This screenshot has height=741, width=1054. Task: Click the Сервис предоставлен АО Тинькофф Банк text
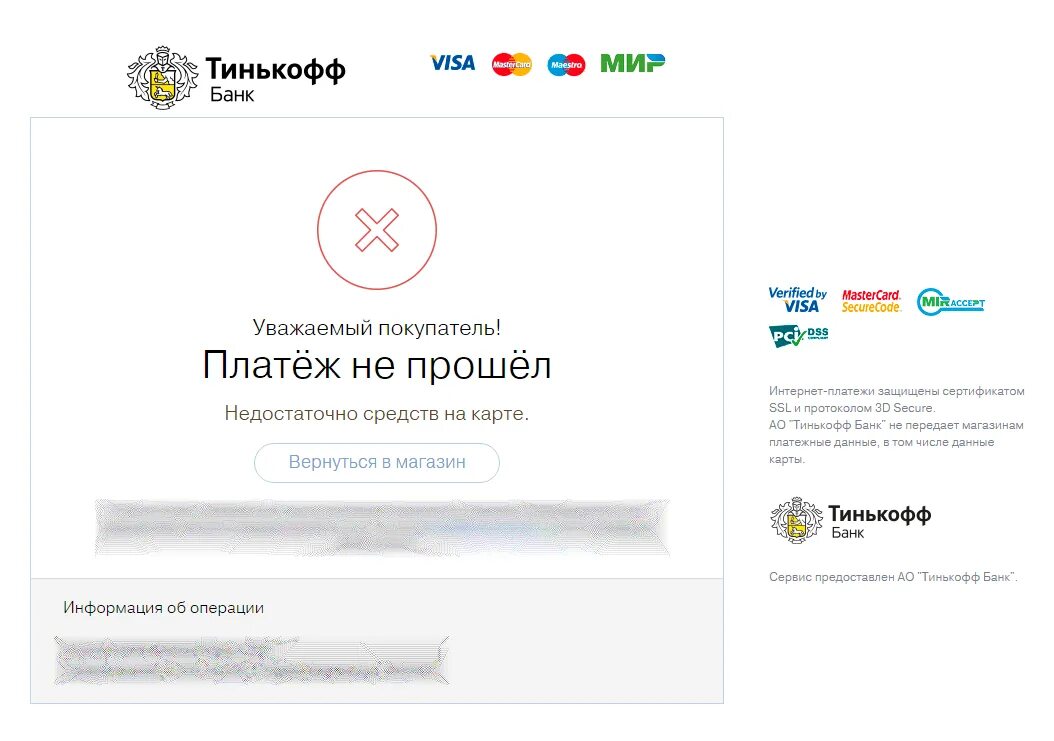tap(893, 577)
